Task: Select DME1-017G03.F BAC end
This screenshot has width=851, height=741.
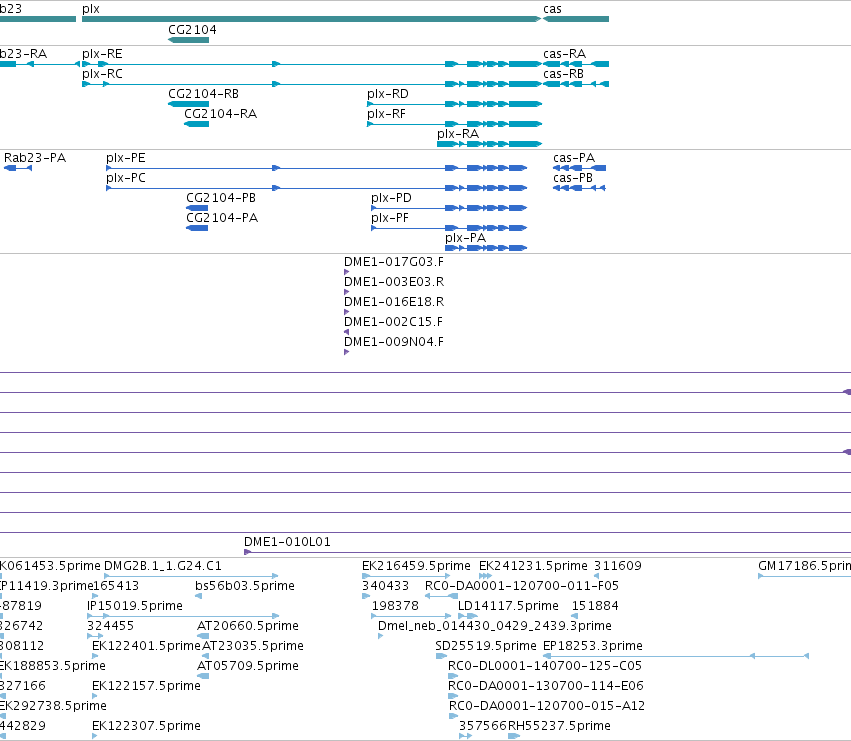Action: click(347, 272)
